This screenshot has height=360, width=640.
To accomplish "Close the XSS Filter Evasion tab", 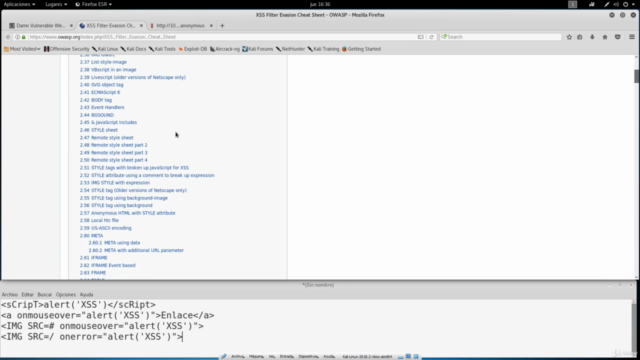I will click(141, 25).
